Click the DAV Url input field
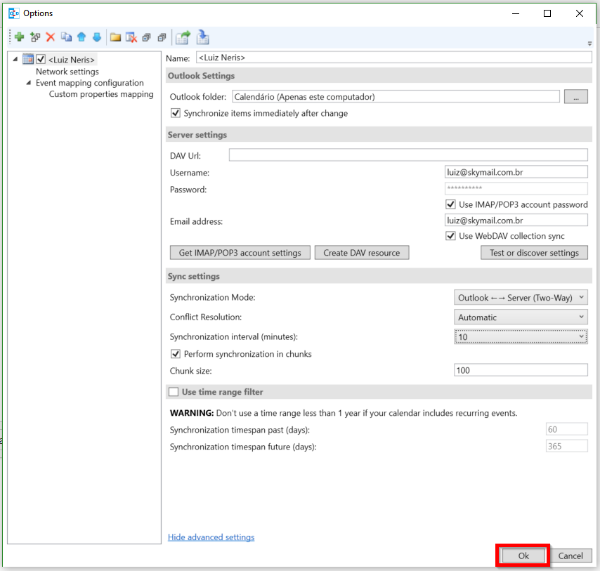 click(x=408, y=155)
